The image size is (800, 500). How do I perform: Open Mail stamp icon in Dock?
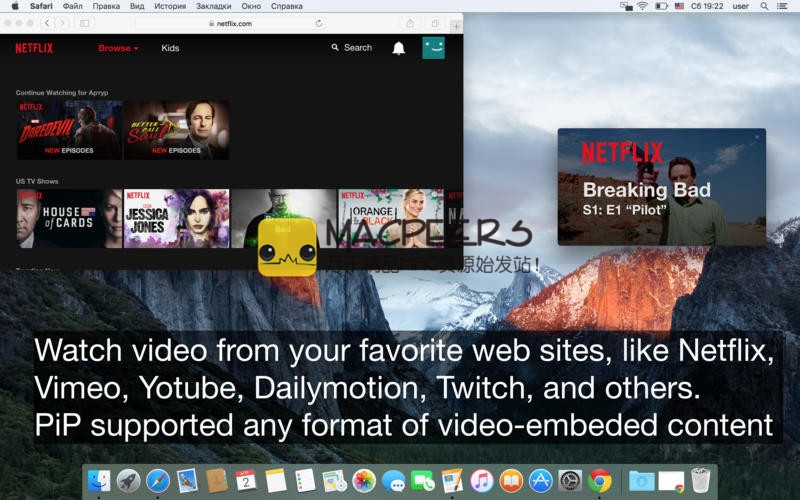(187, 481)
